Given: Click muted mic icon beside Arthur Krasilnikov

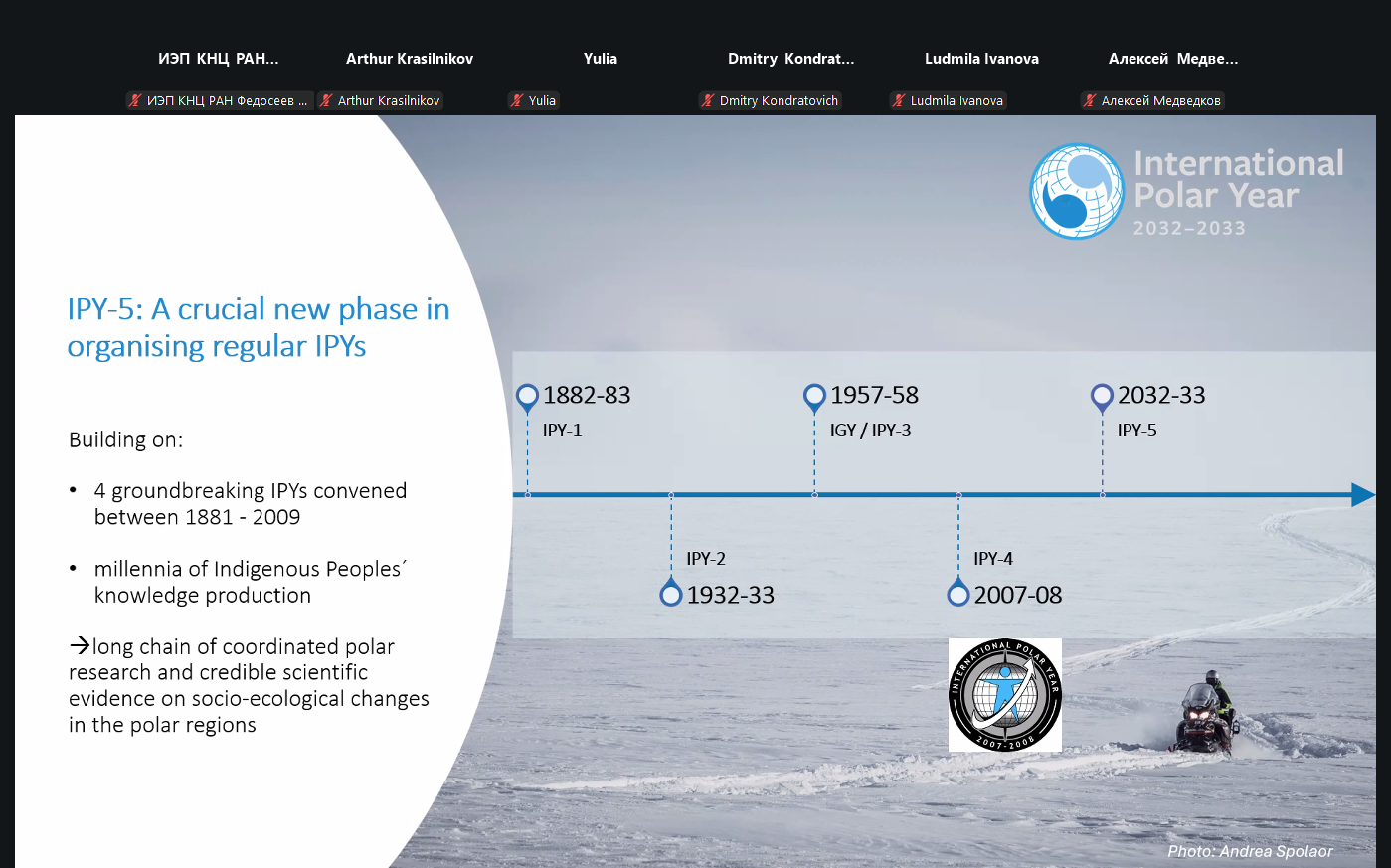Looking at the screenshot, I should click(326, 100).
